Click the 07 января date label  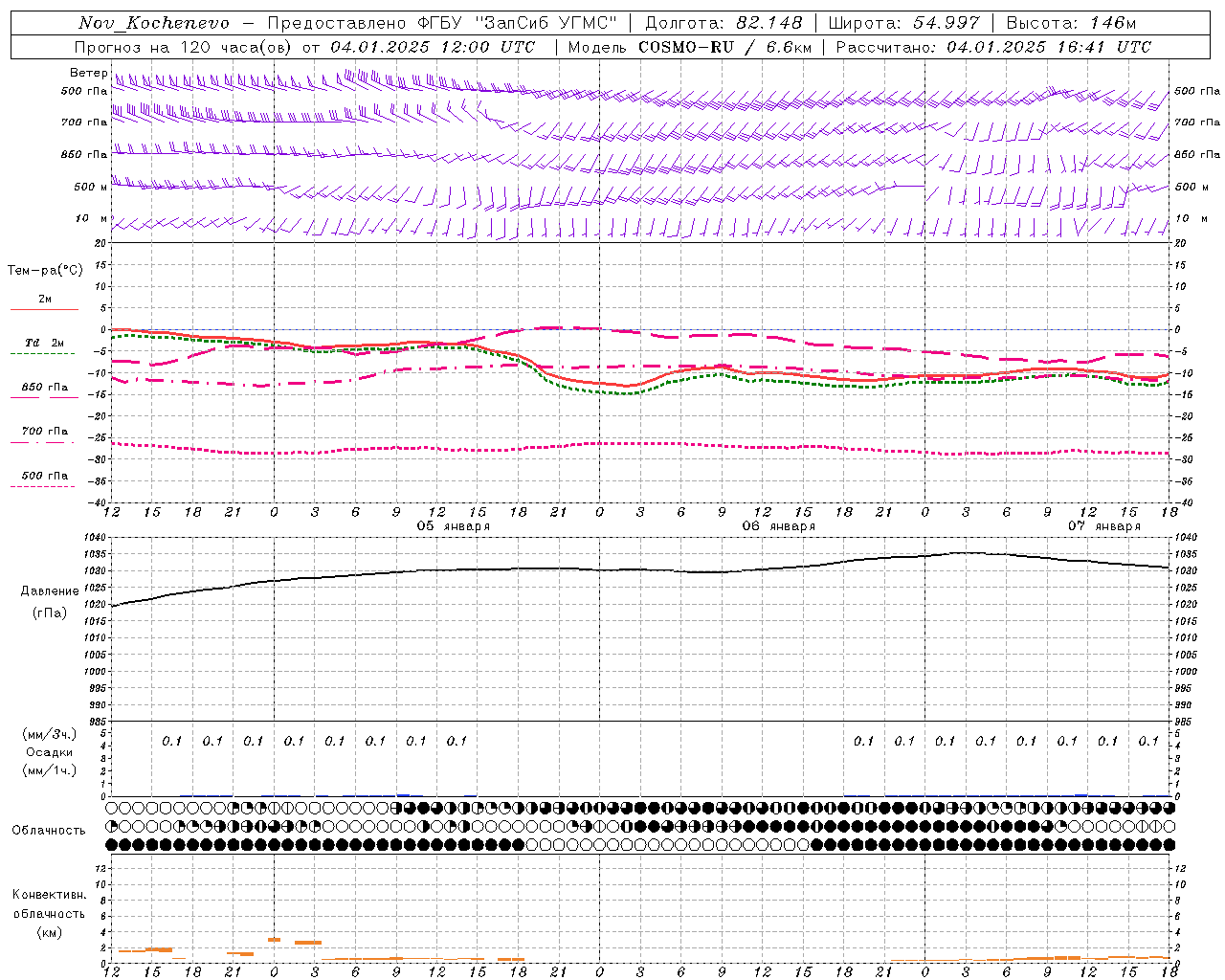point(1104,526)
